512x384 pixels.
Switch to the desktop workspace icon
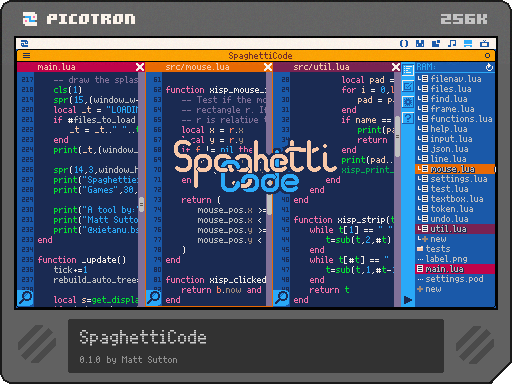click(468, 43)
